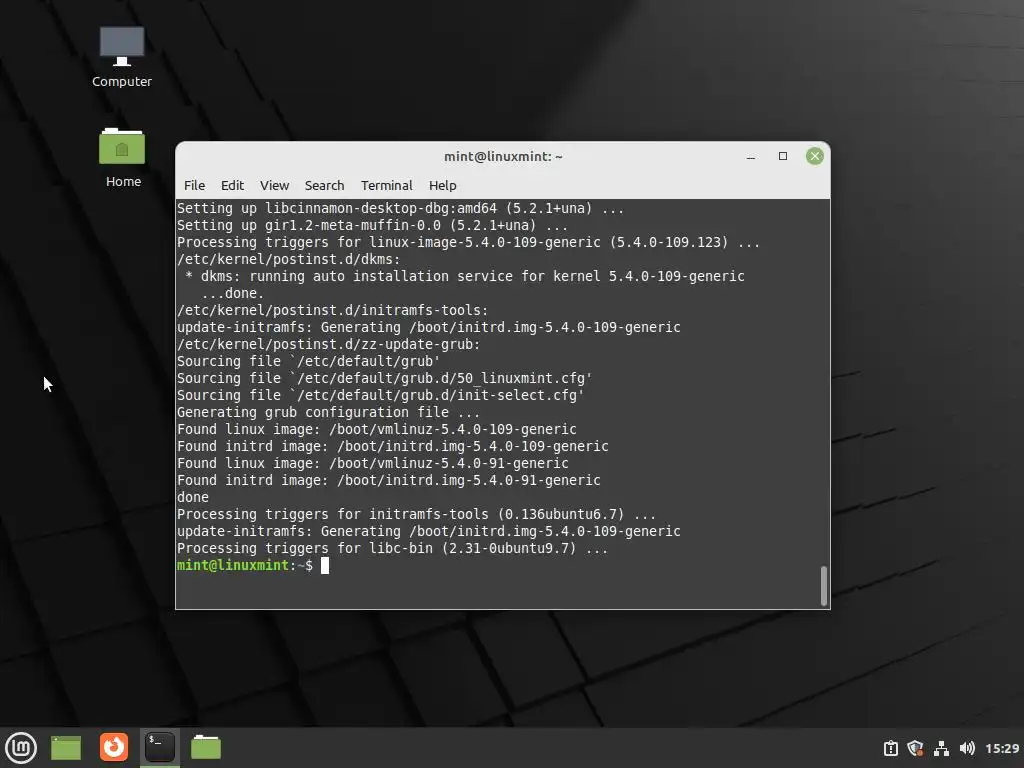1024x768 pixels.
Task: Open the View menu in Terminal
Action: coord(274,185)
